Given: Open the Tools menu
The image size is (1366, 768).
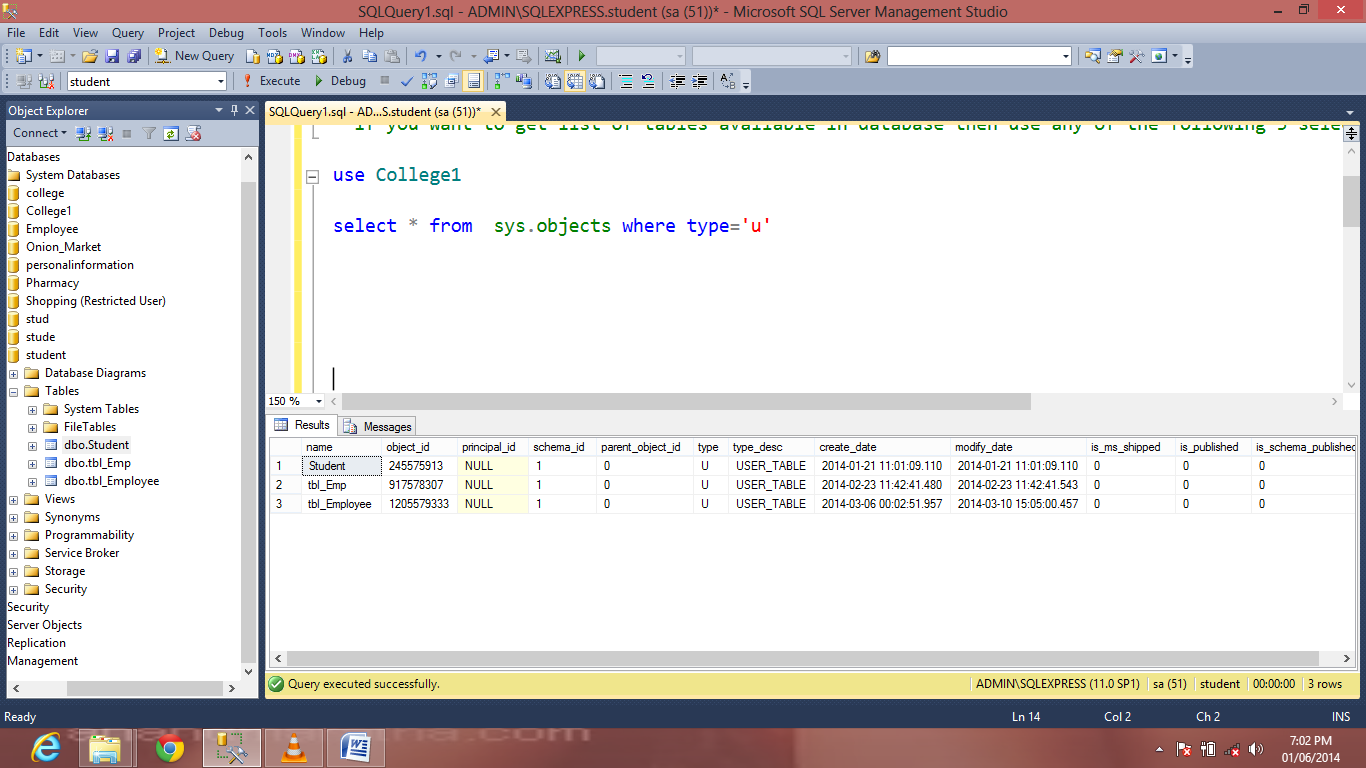Looking at the screenshot, I should (273, 33).
